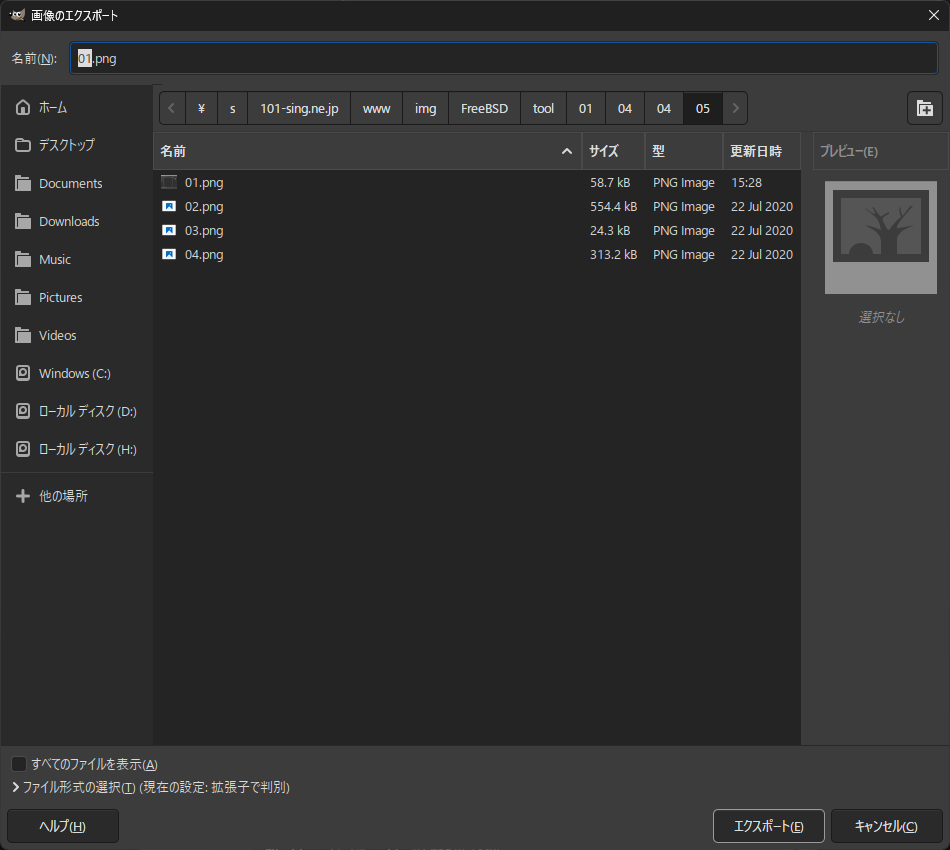950x850 pixels.
Task: Click the right arrow of the path bar
Action: [x=735, y=108]
